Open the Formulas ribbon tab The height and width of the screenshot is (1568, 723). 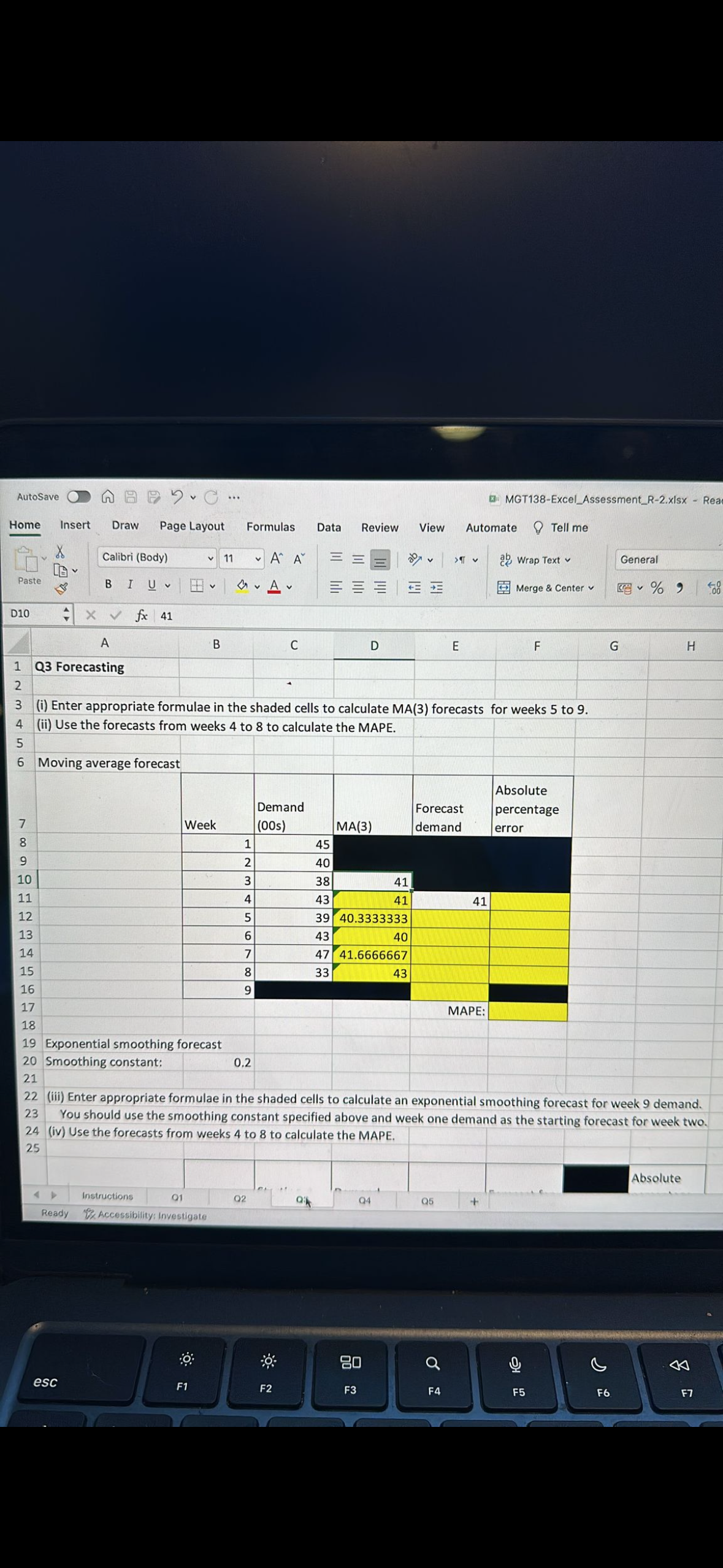(270, 527)
